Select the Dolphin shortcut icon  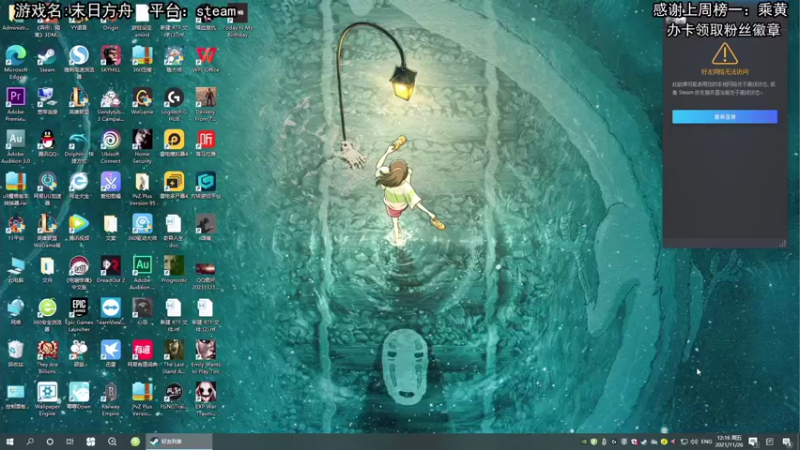pos(79,139)
